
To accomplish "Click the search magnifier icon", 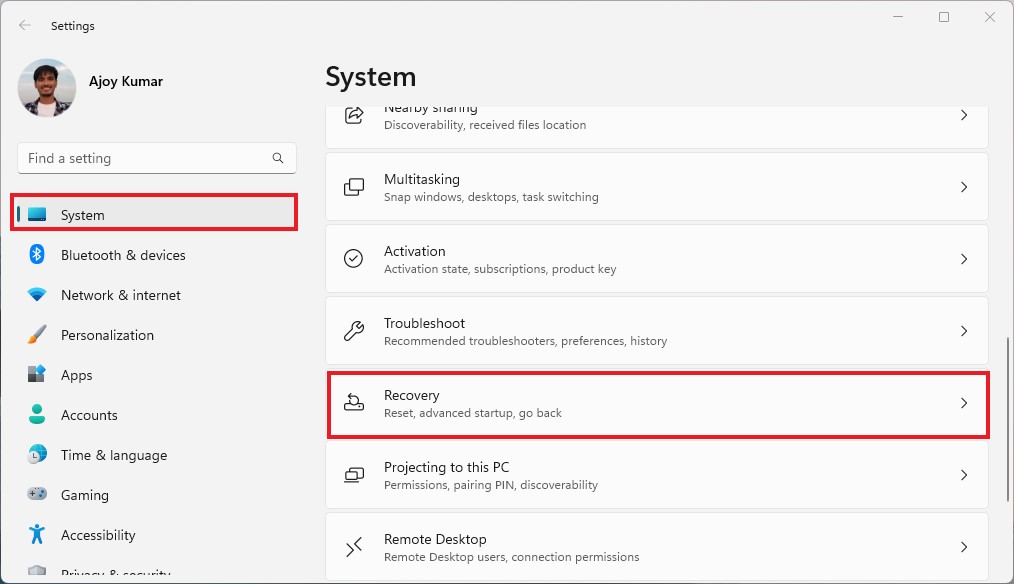I will coord(278,158).
